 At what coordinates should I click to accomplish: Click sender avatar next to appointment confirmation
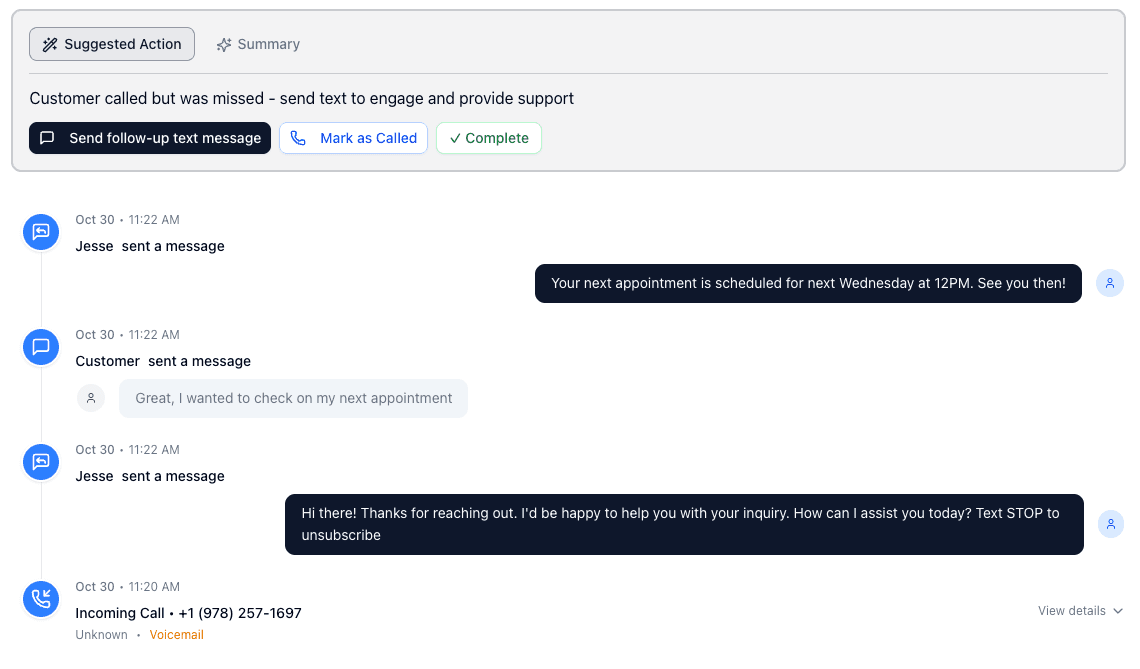pyautogui.click(x=1110, y=284)
